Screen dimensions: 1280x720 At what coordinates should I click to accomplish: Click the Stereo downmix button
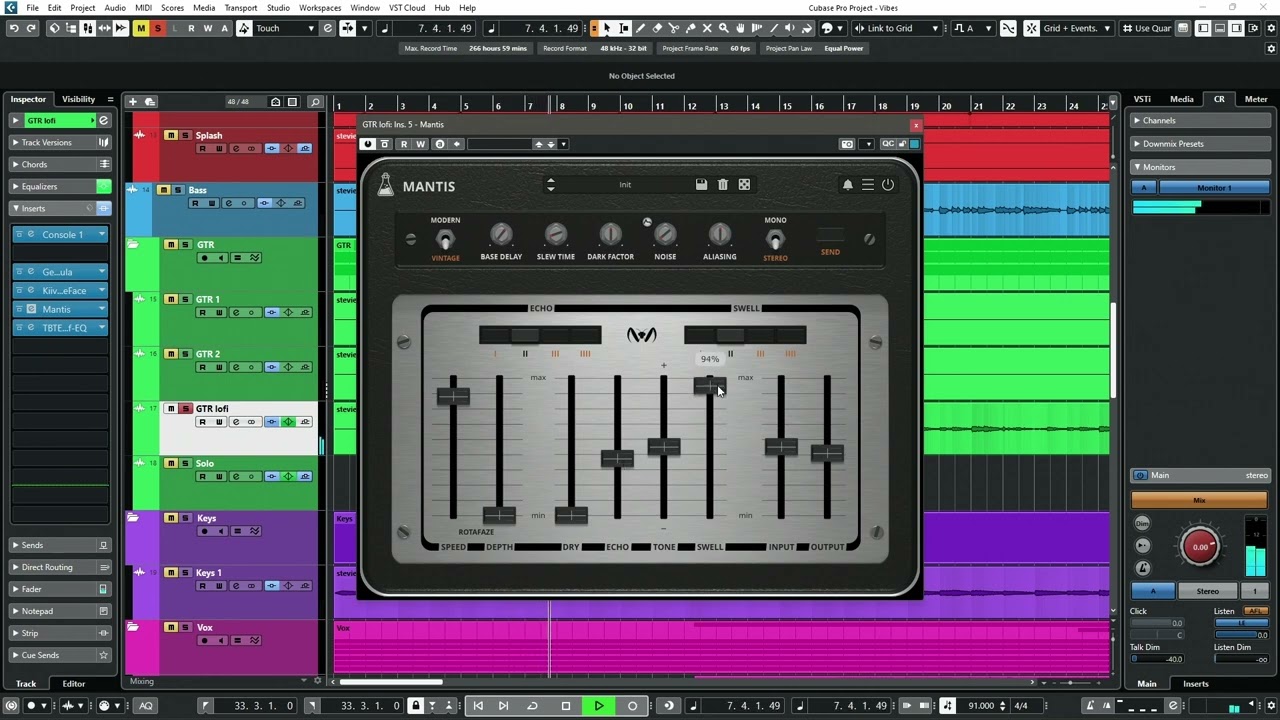click(1208, 591)
